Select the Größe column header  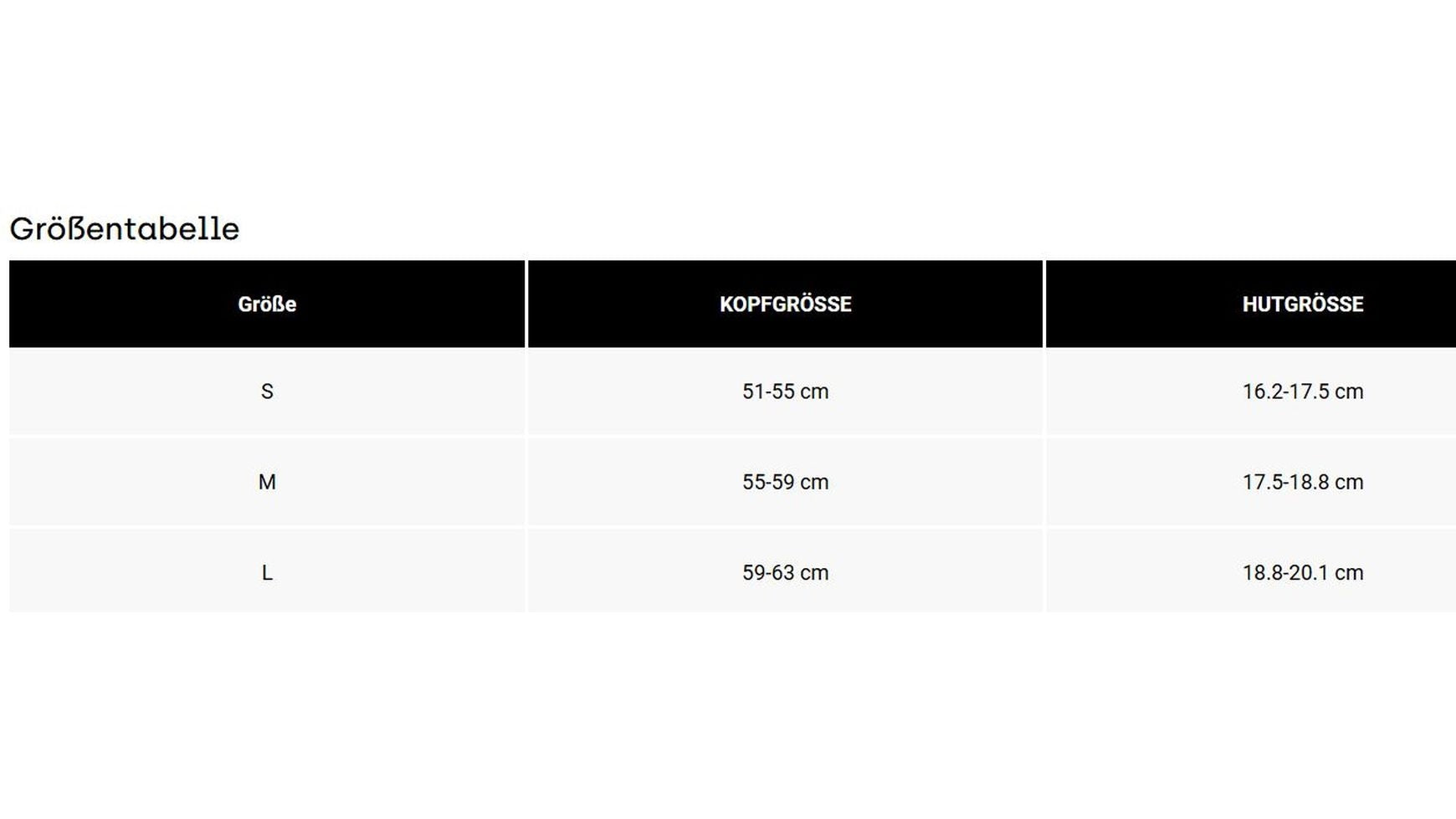tap(267, 305)
